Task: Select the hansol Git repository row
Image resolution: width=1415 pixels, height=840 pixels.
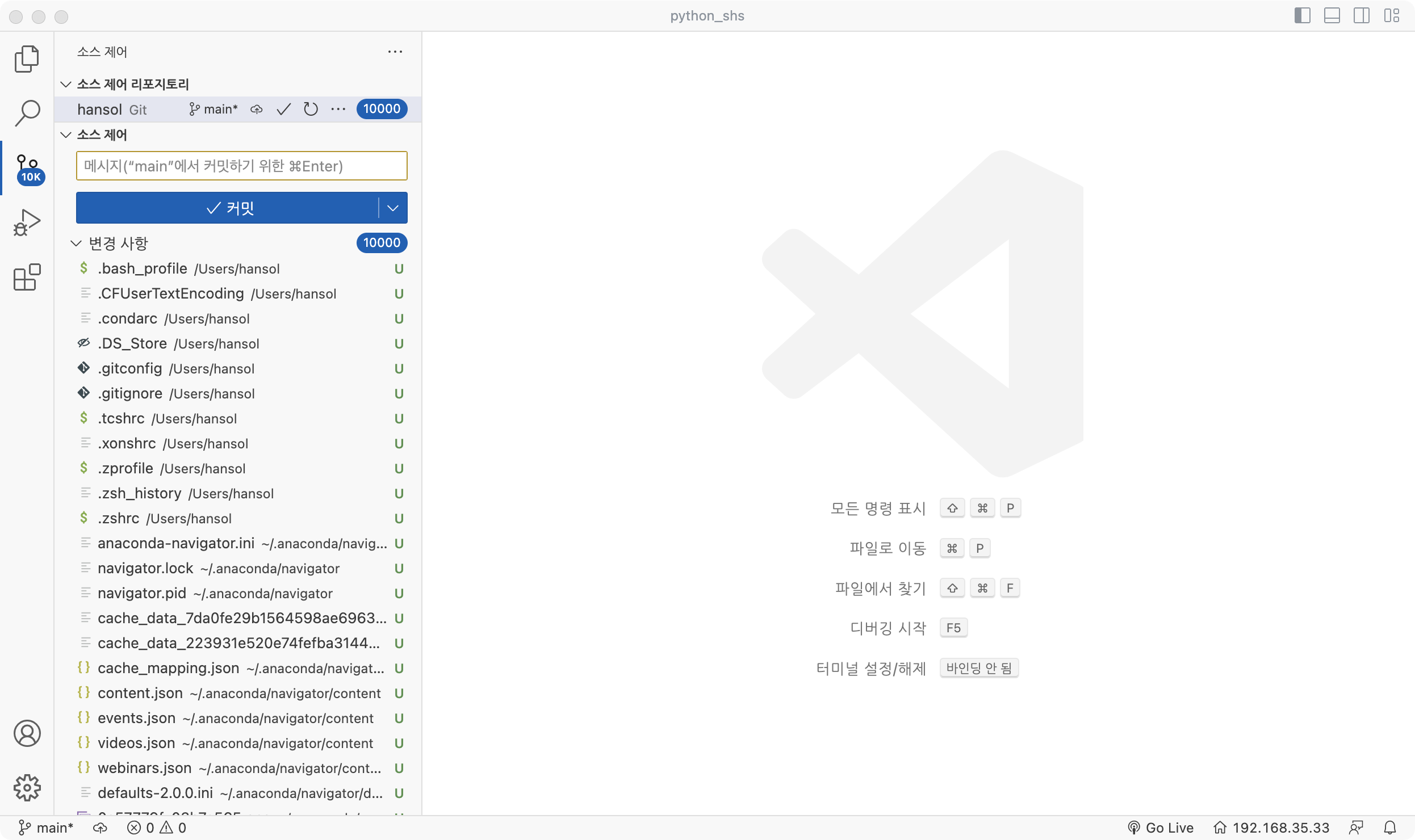Action: (238, 109)
